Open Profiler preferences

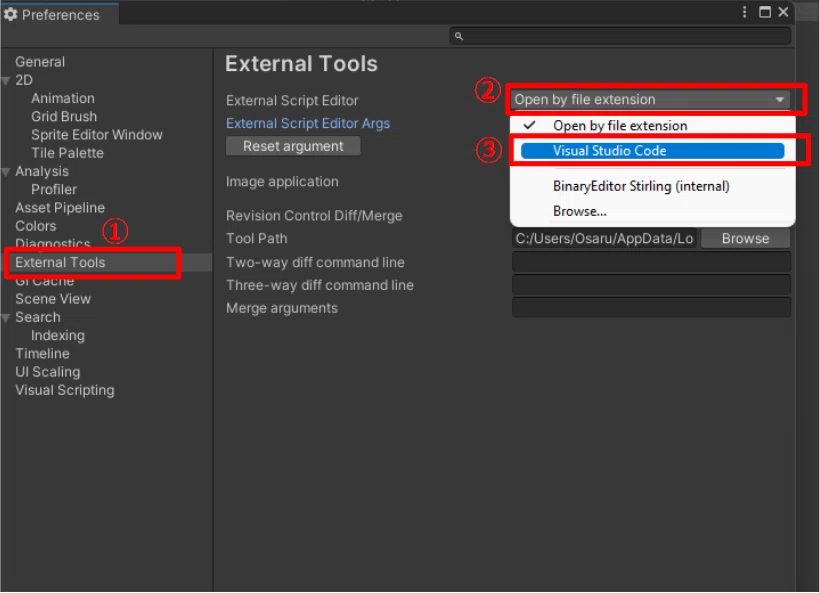click(54, 190)
